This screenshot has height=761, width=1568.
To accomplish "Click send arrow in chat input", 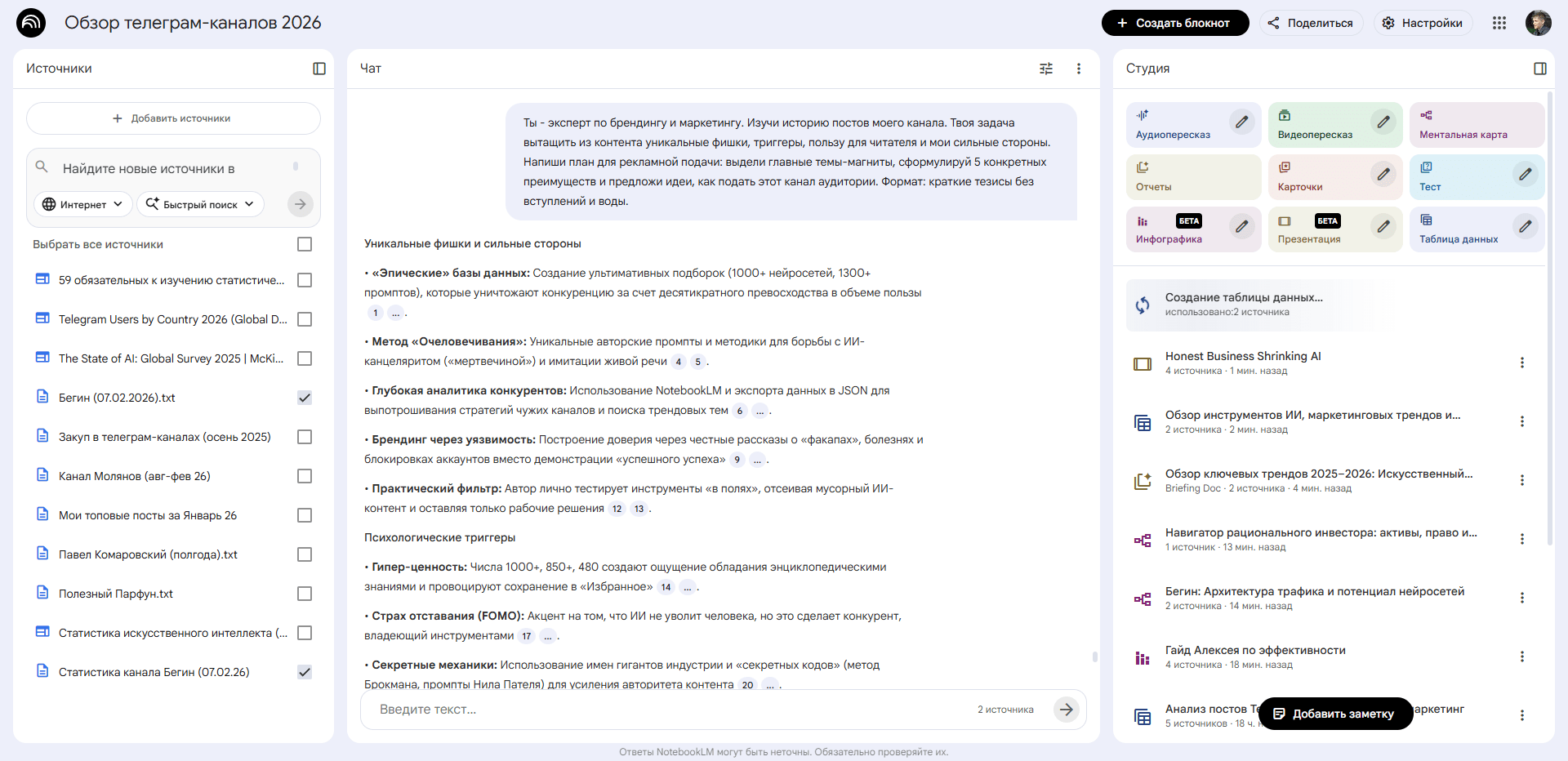I will click(1066, 710).
